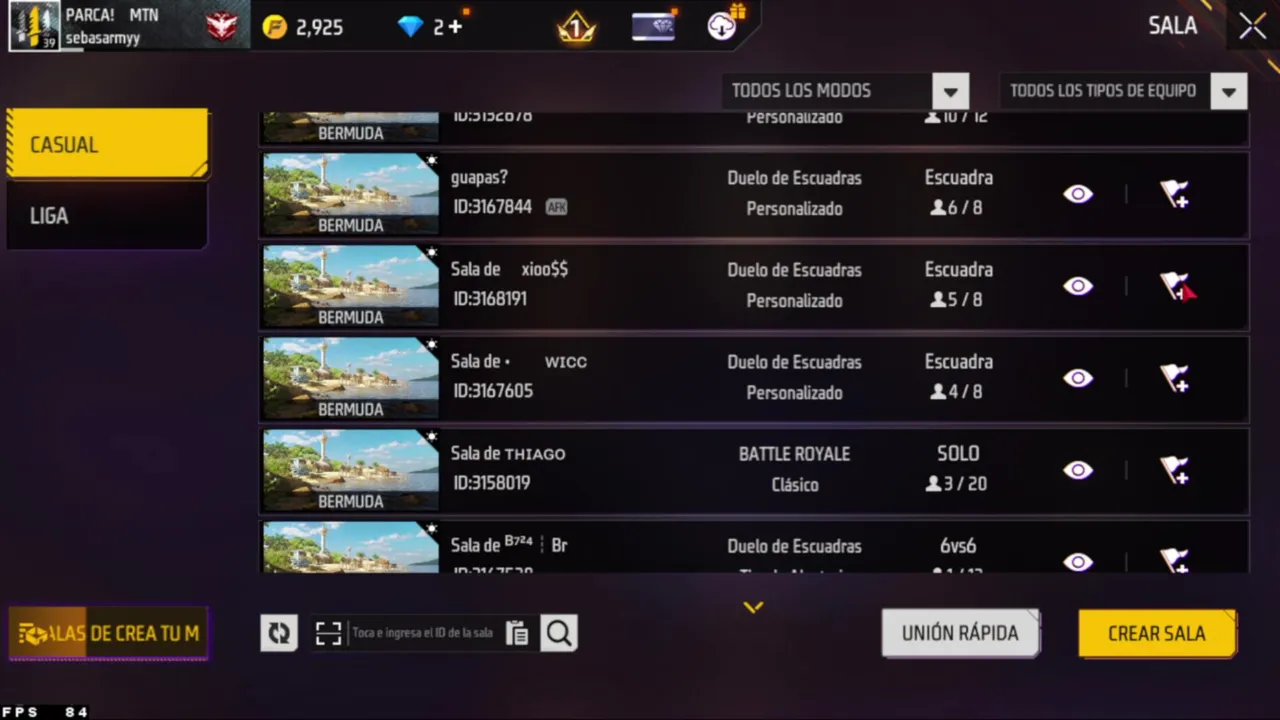1280x720 pixels.
Task: Click the yellow down chevron below list
Action: click(x=753, y=607)
